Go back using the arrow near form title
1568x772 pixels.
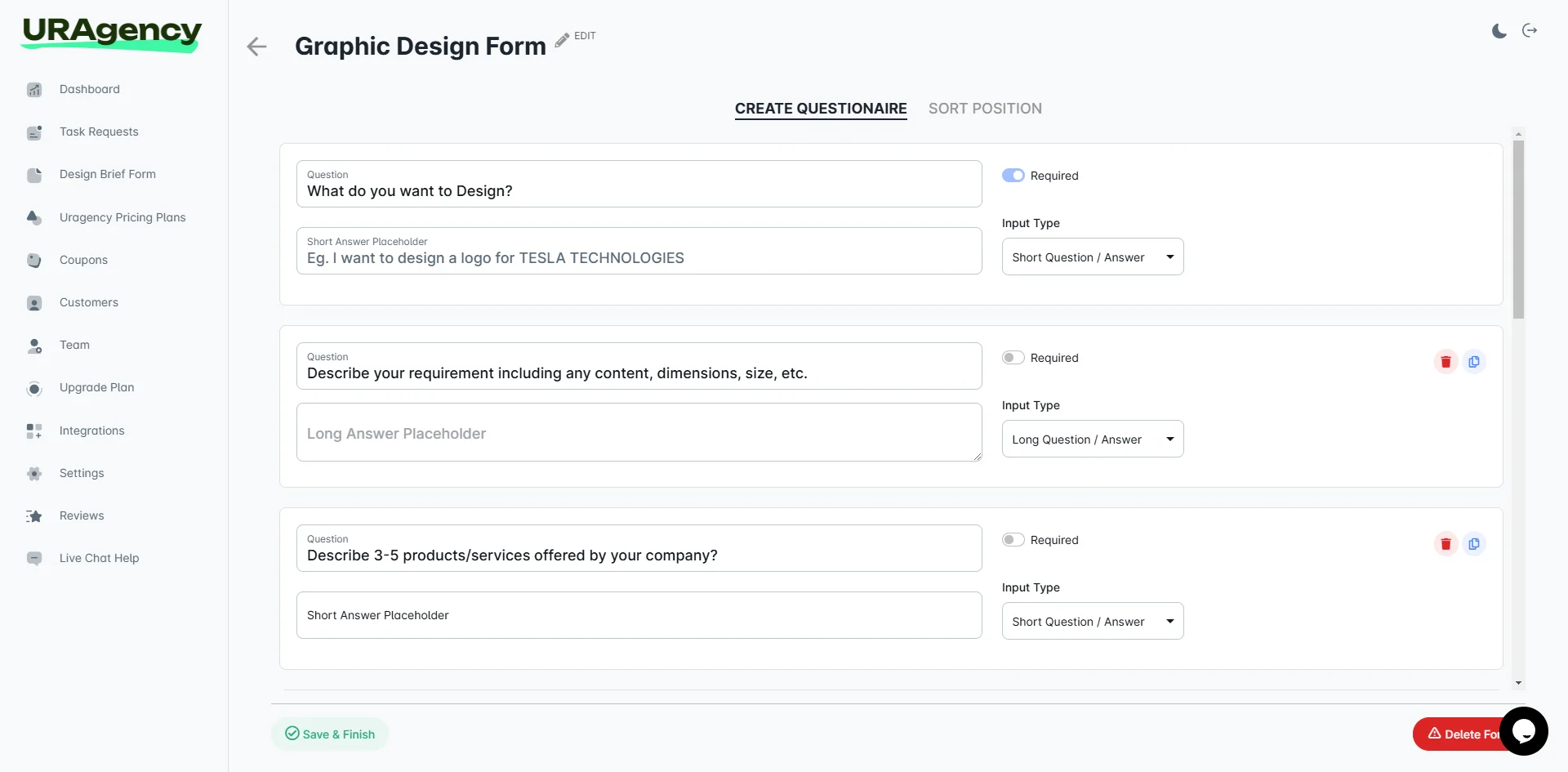256,47
